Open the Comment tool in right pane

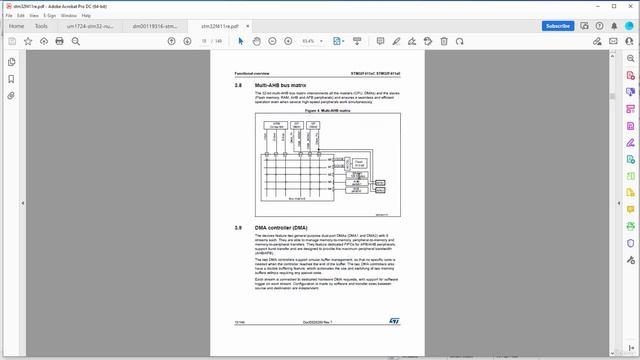(631, 209)
